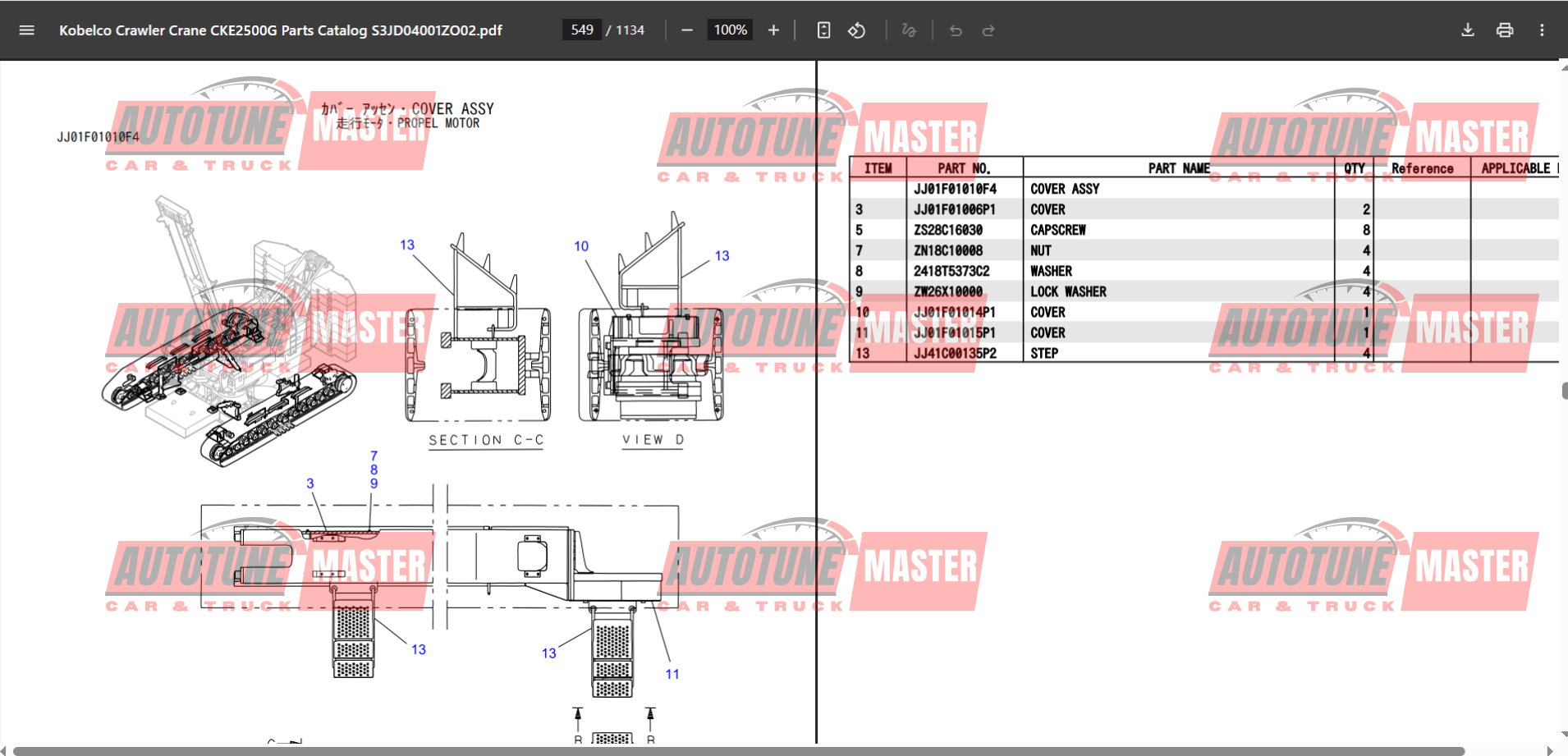Open the more actions menu
1568x756 pixels.
pos(1542,30)
